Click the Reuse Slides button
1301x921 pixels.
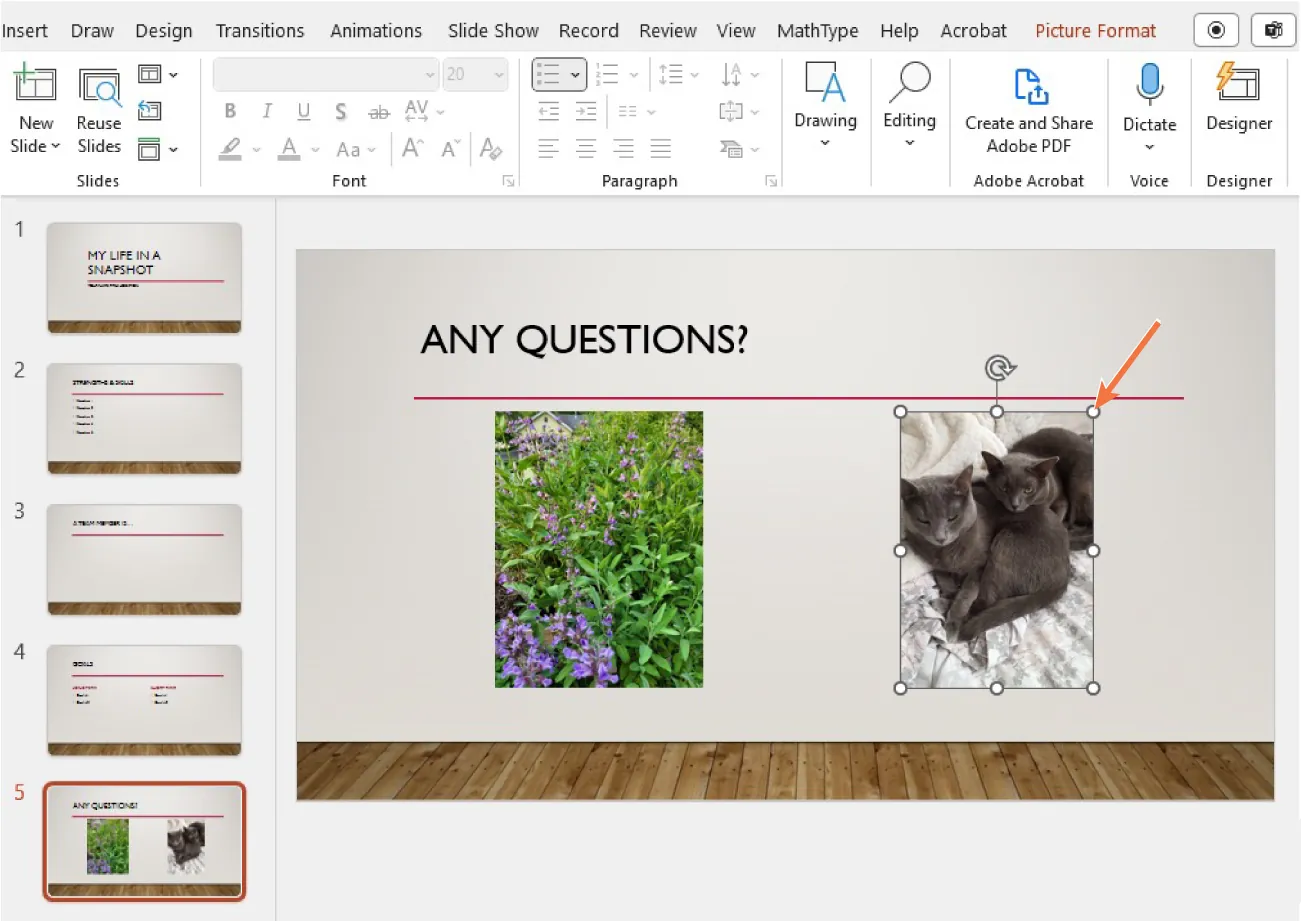click(x=98, y=107)
